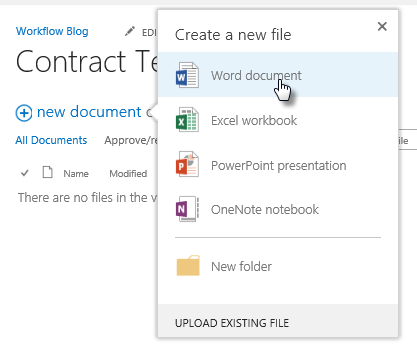Close the Create a new file popup

coord(382,26)
